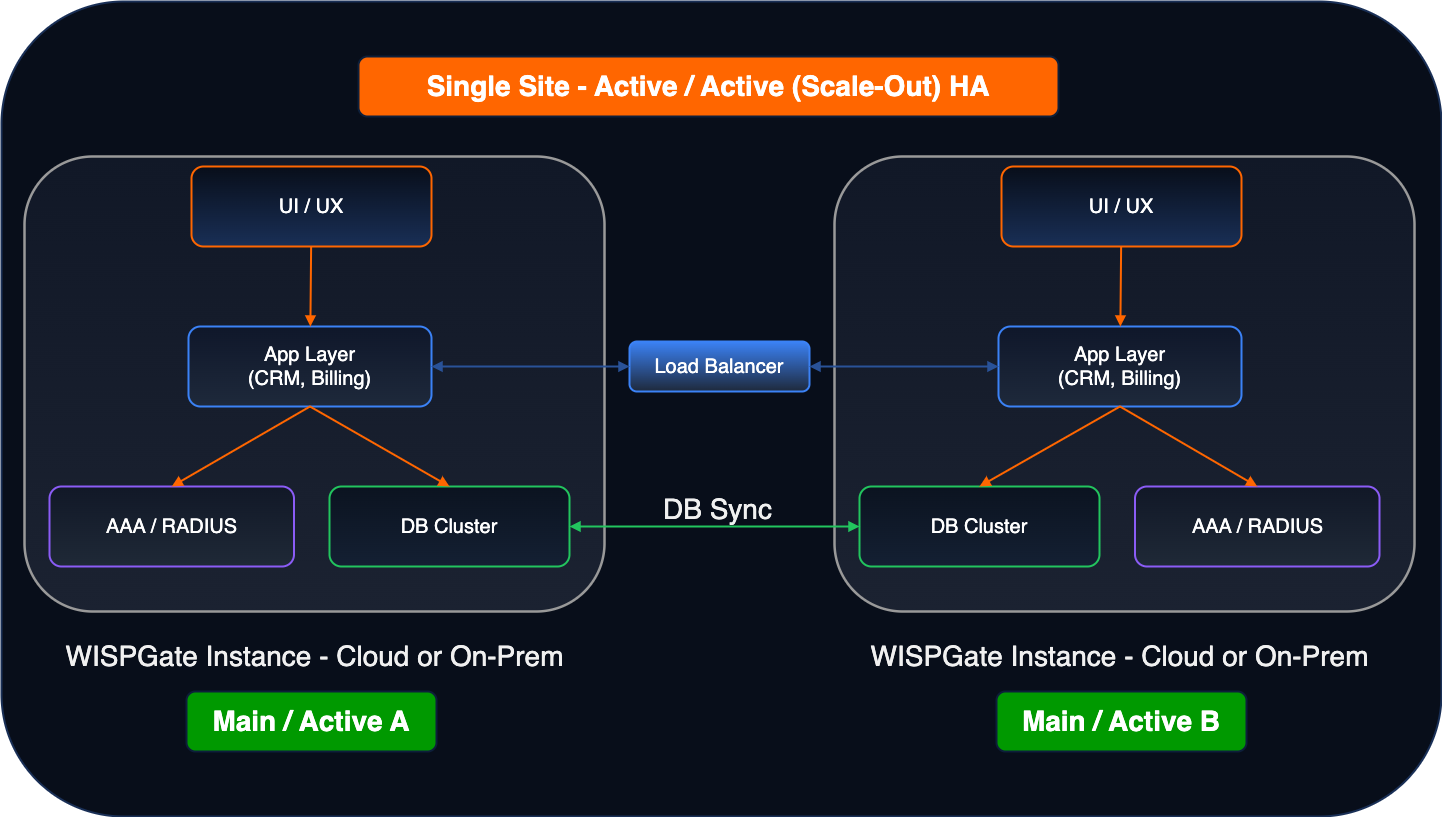Select the Load Balancer box
This screenshot has height=817, width=1442.
click(719, 366)
